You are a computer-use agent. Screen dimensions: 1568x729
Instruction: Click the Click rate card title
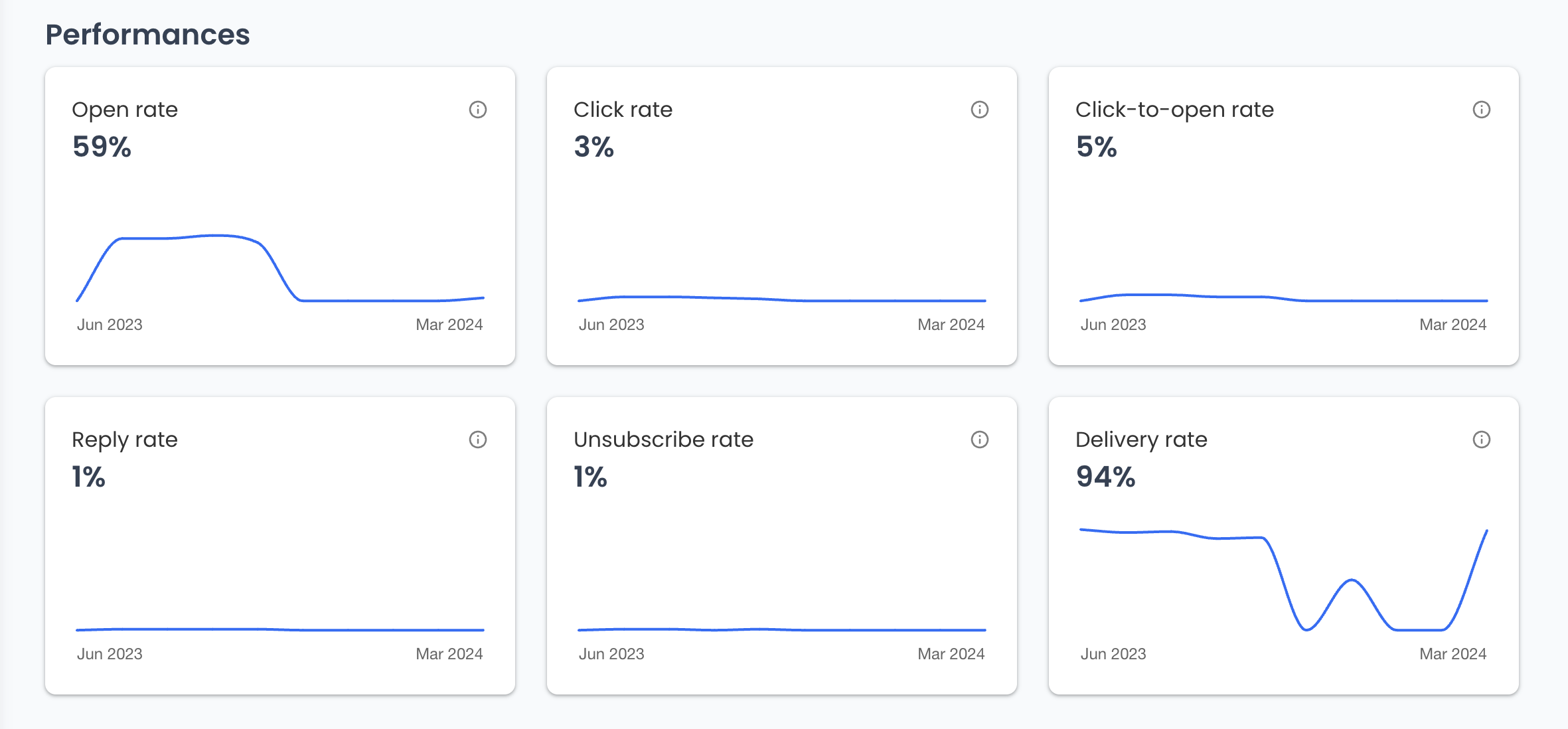pyautogui.click(x=623, y=110)
